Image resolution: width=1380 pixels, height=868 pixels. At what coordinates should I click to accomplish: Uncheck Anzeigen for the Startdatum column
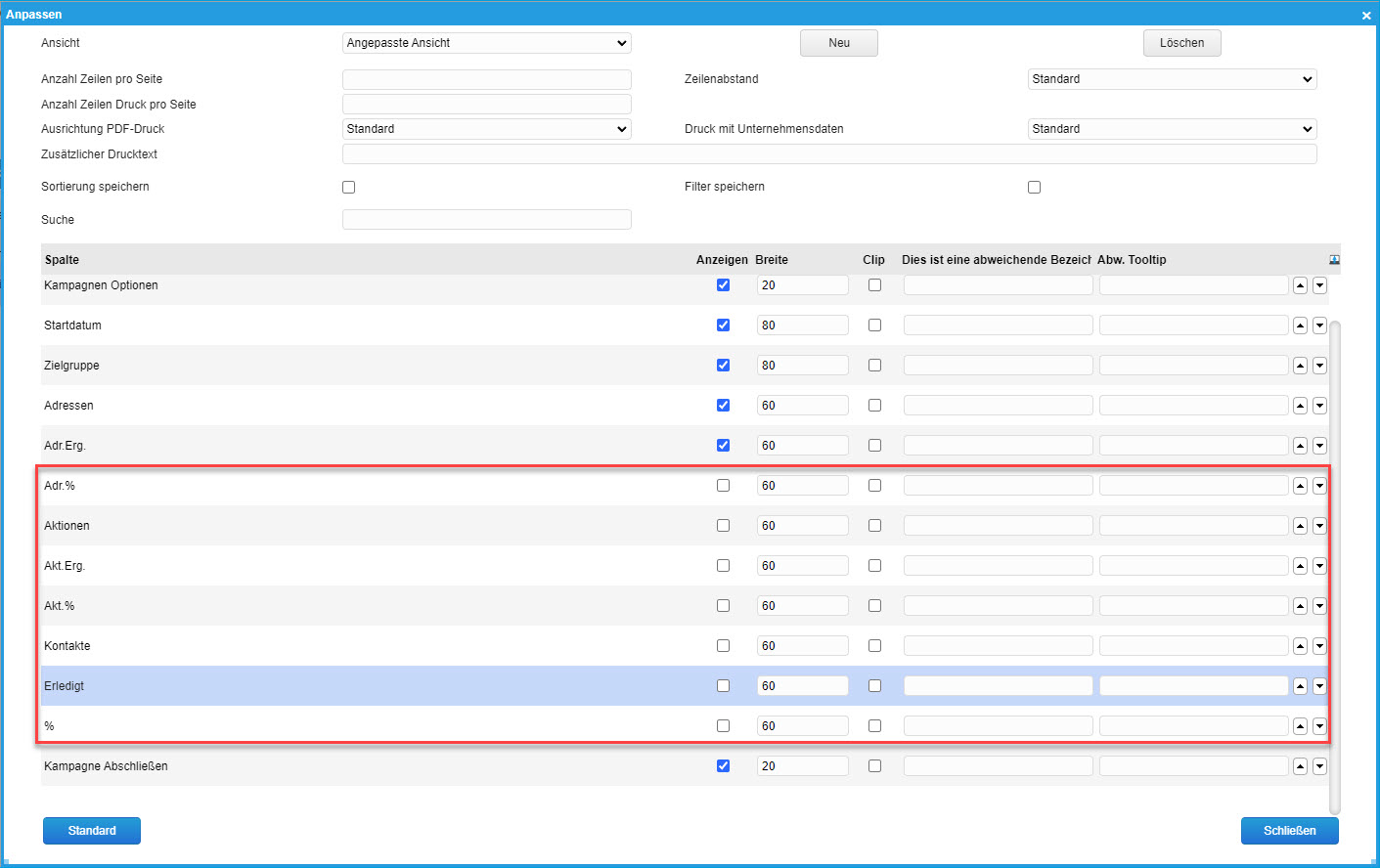coord(723,325)
